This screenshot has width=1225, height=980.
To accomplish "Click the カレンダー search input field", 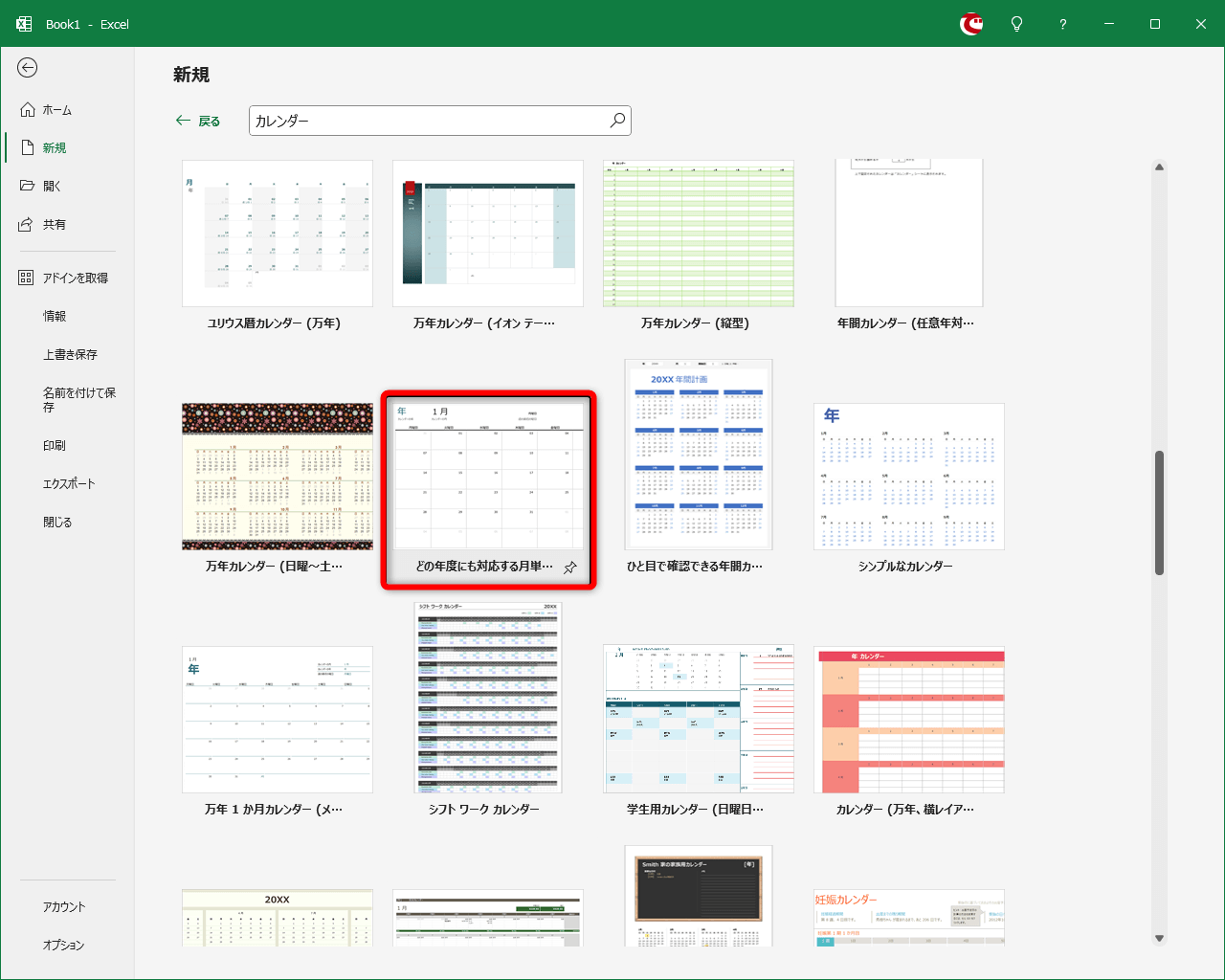I will pos(440,121).
